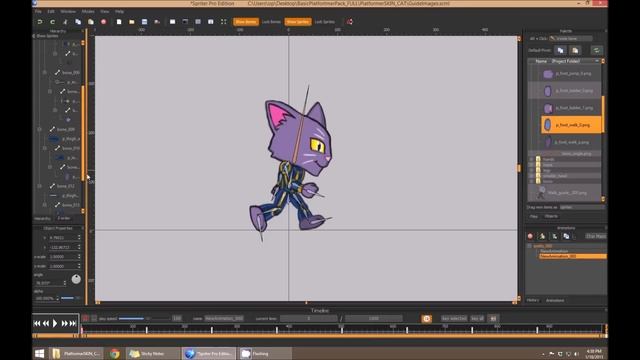Expand the legs folder in palette
This screenshot has width=640, height=360.
[x=531, y=170]
